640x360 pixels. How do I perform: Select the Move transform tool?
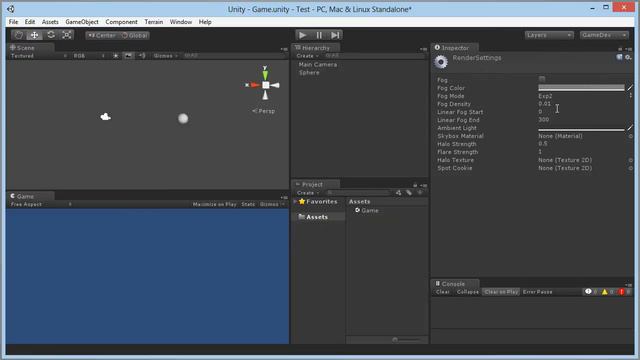click(34, 35)
